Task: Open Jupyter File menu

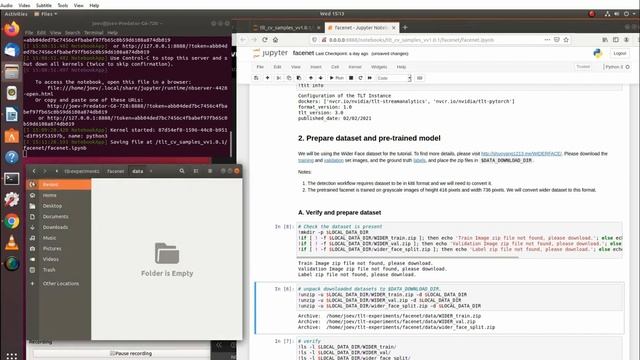Action: [x=260, y=67]
